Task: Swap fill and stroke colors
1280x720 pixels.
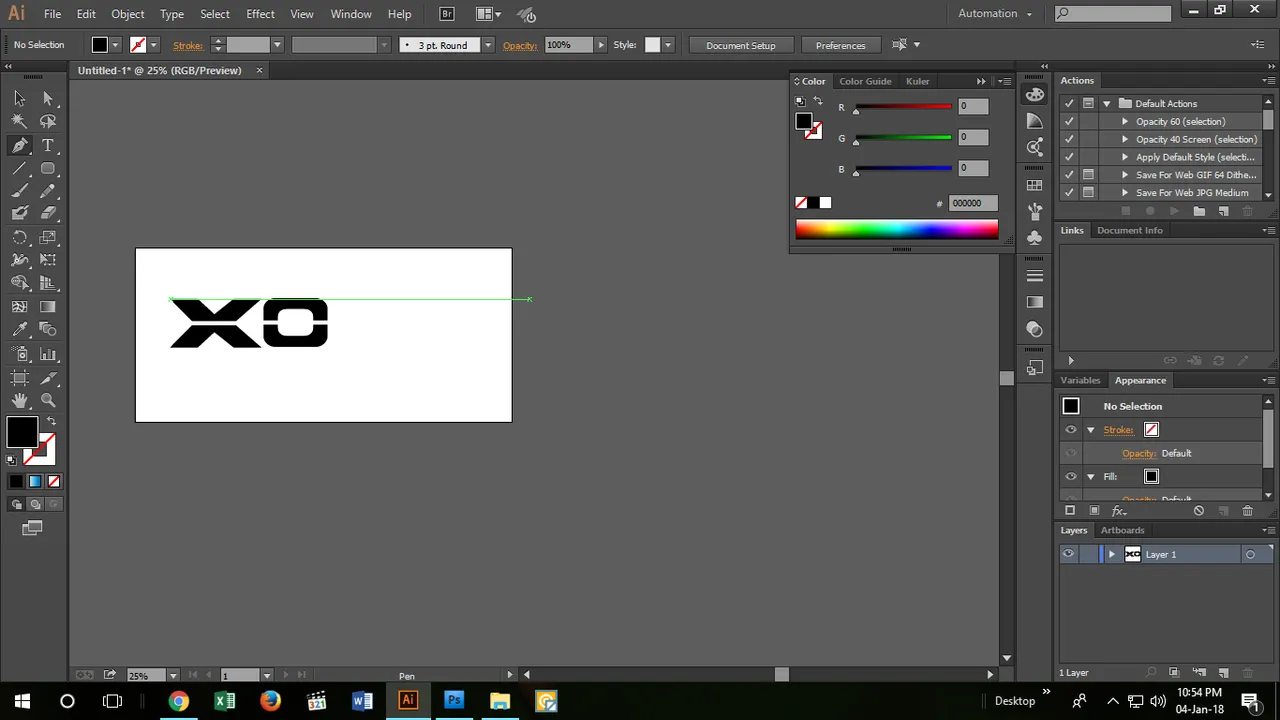Action: pos(51,421)
